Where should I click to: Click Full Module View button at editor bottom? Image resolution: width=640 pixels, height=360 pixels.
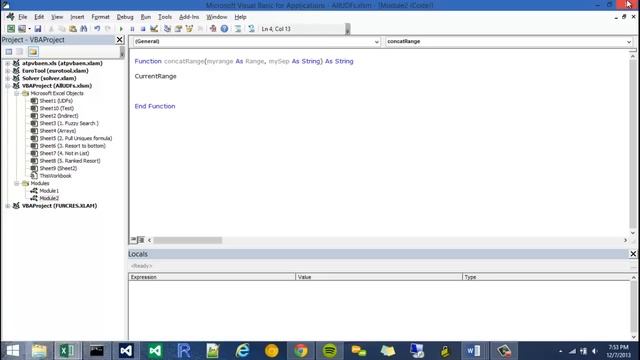(141, 240)
